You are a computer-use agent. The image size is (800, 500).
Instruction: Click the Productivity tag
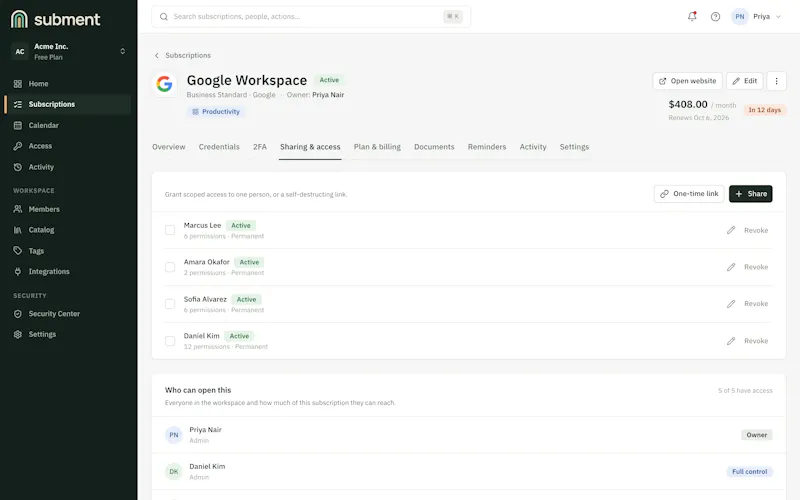(x=216, y=112)
